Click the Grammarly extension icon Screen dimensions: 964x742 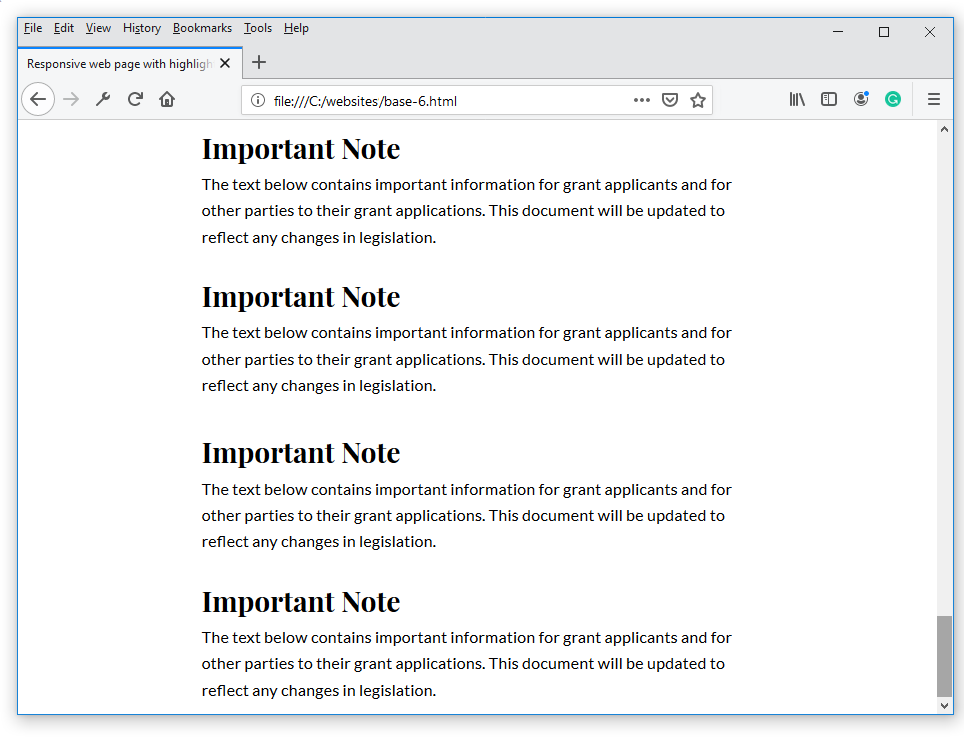pyautogui.click(x=893, y=99)
